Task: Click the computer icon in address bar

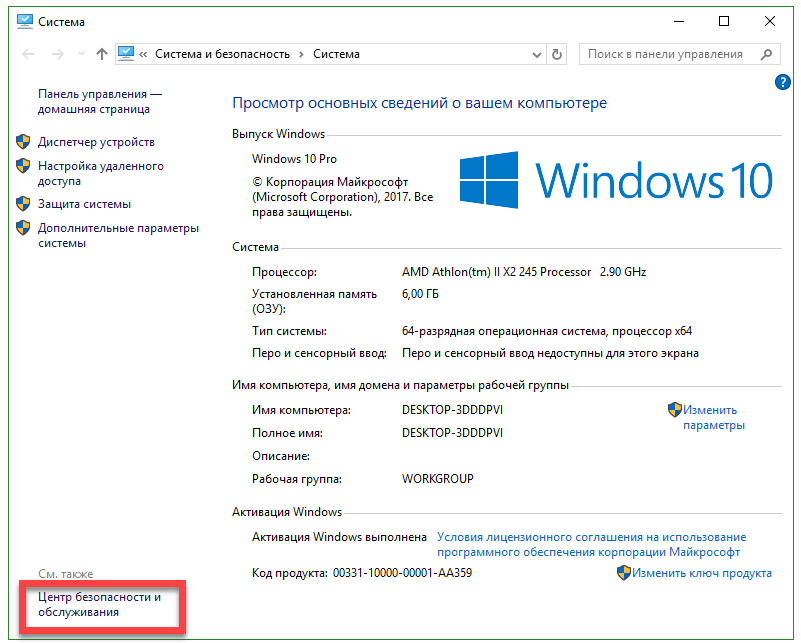Action: [x=126, y=53]
